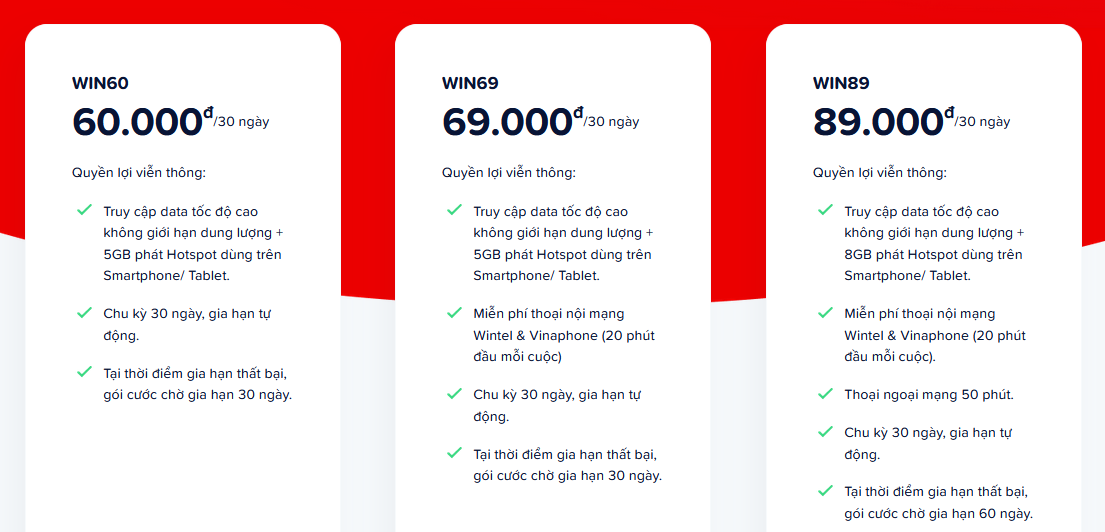1105x532 pixels.
Task: Click the WIN60 plan title
Action: pos(100,83)
